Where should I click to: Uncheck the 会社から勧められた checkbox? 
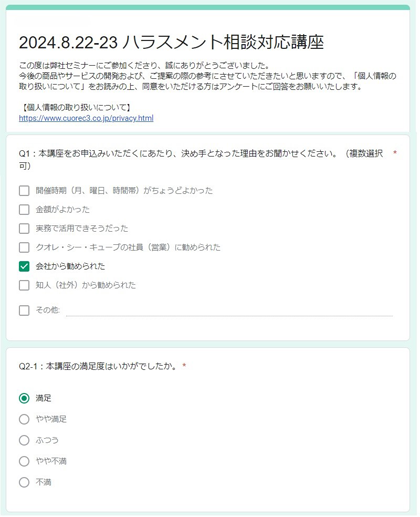pyautogui.click(x=24, y=267)
